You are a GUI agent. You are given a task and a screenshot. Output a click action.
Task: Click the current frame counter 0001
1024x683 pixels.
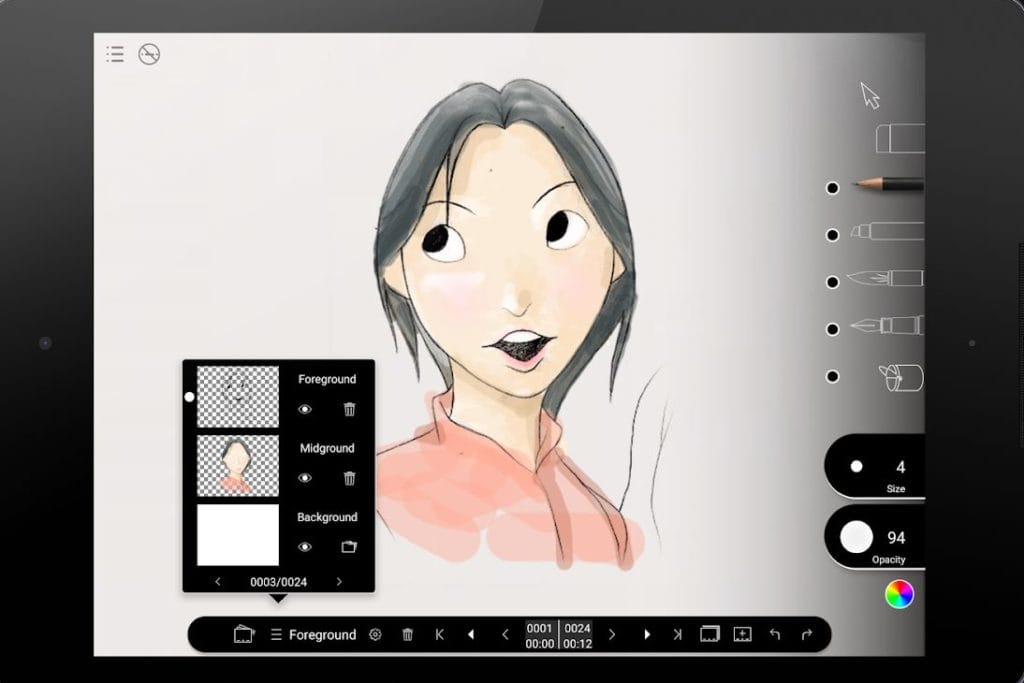tap(539, 628)
